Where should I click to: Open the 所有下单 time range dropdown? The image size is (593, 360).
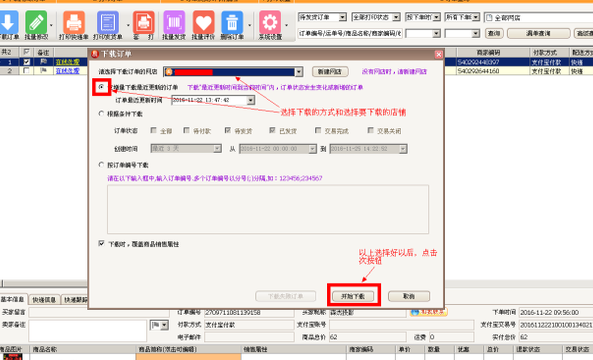(x=476, y=17)
